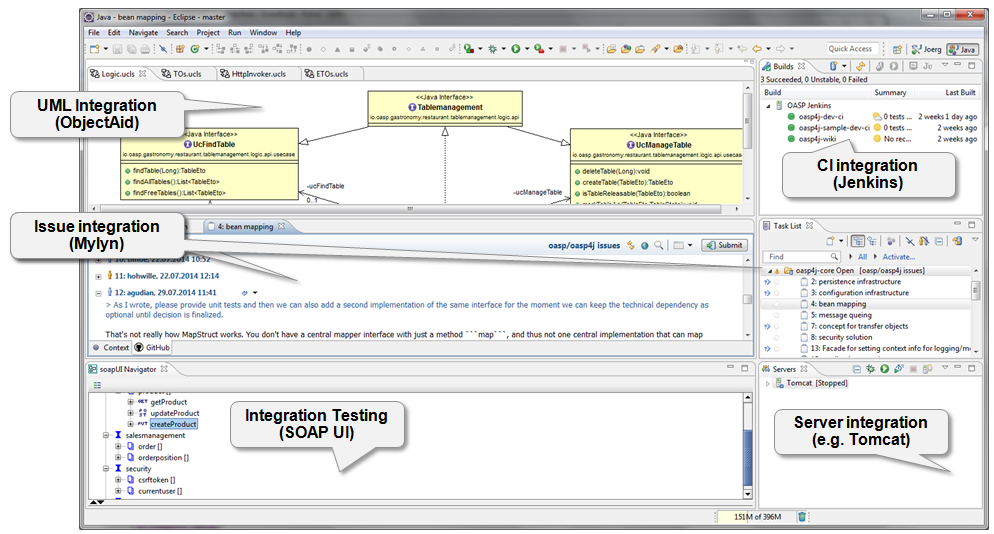Toggle Scheduled presentation in Task List toolbar
The width and height of the screenshot is (994, 534).
(872, 241)
